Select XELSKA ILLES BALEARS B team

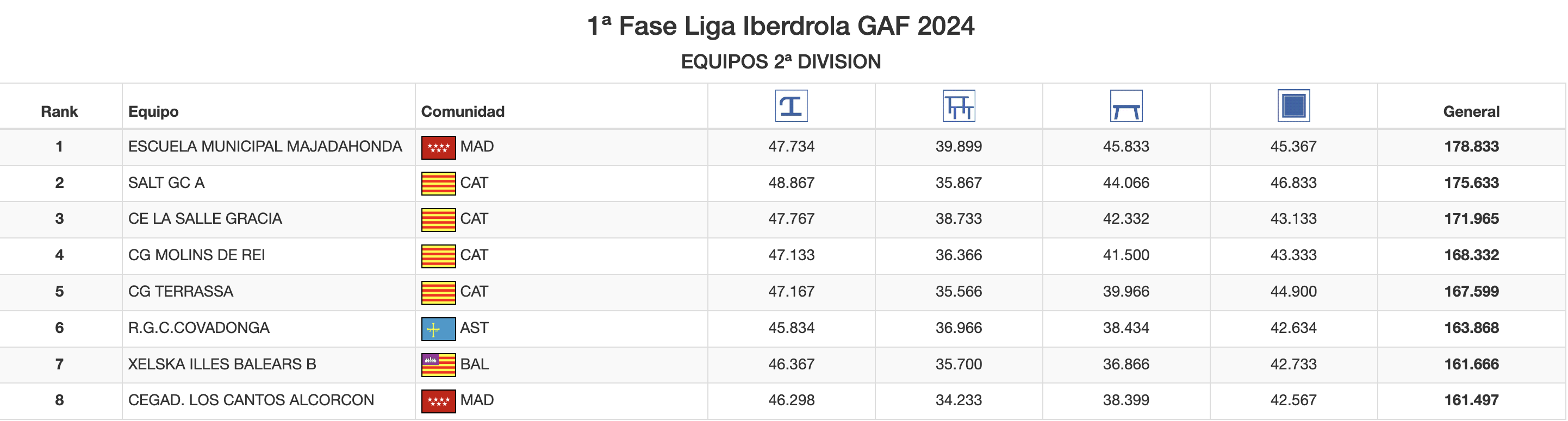222,365
